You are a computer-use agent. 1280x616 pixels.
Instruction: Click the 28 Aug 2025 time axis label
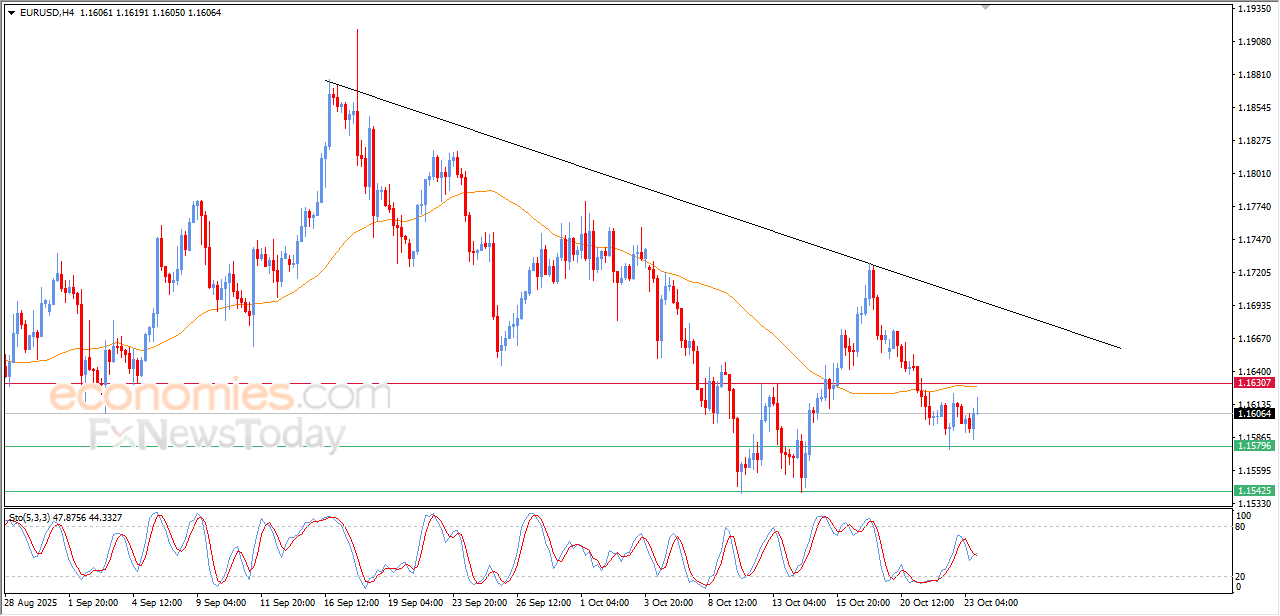32,603
